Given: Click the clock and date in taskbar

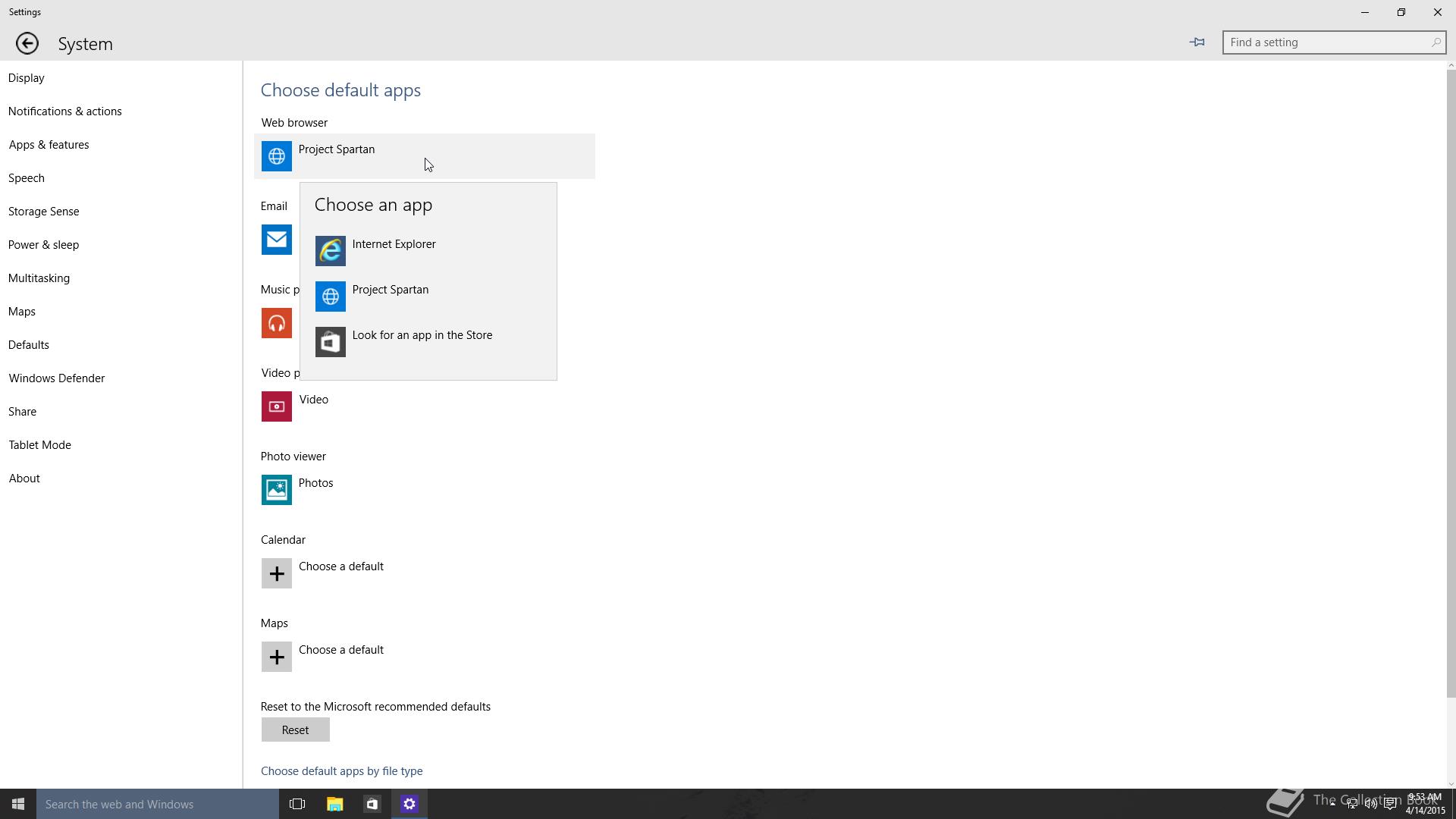Looking at the screenshot, I should (x=1425, y=804).
